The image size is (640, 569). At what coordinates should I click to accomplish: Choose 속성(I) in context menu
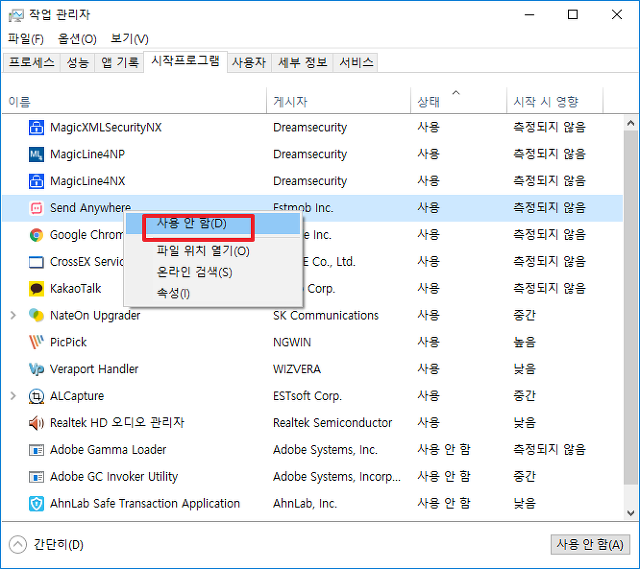click(x=213, y=293)
